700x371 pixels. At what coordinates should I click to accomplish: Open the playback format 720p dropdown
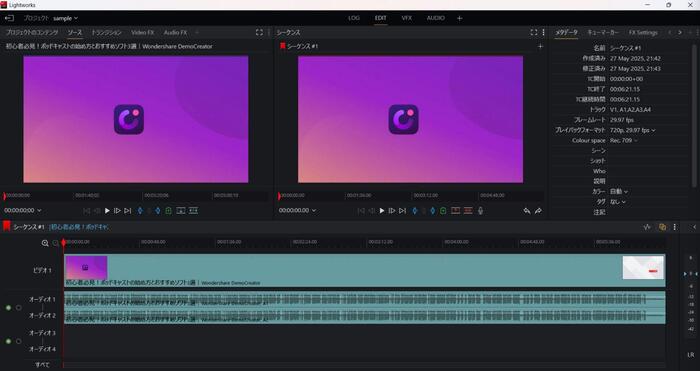point(633,130)
